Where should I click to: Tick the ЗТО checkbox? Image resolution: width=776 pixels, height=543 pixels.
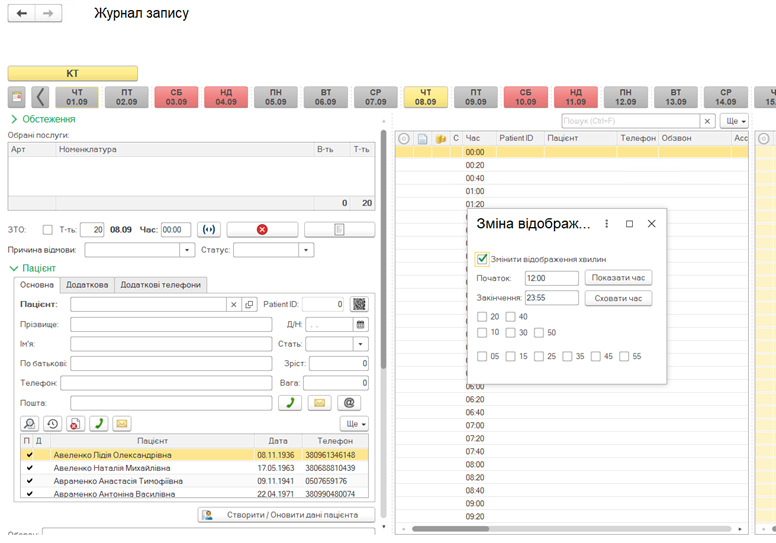(48, 229)
